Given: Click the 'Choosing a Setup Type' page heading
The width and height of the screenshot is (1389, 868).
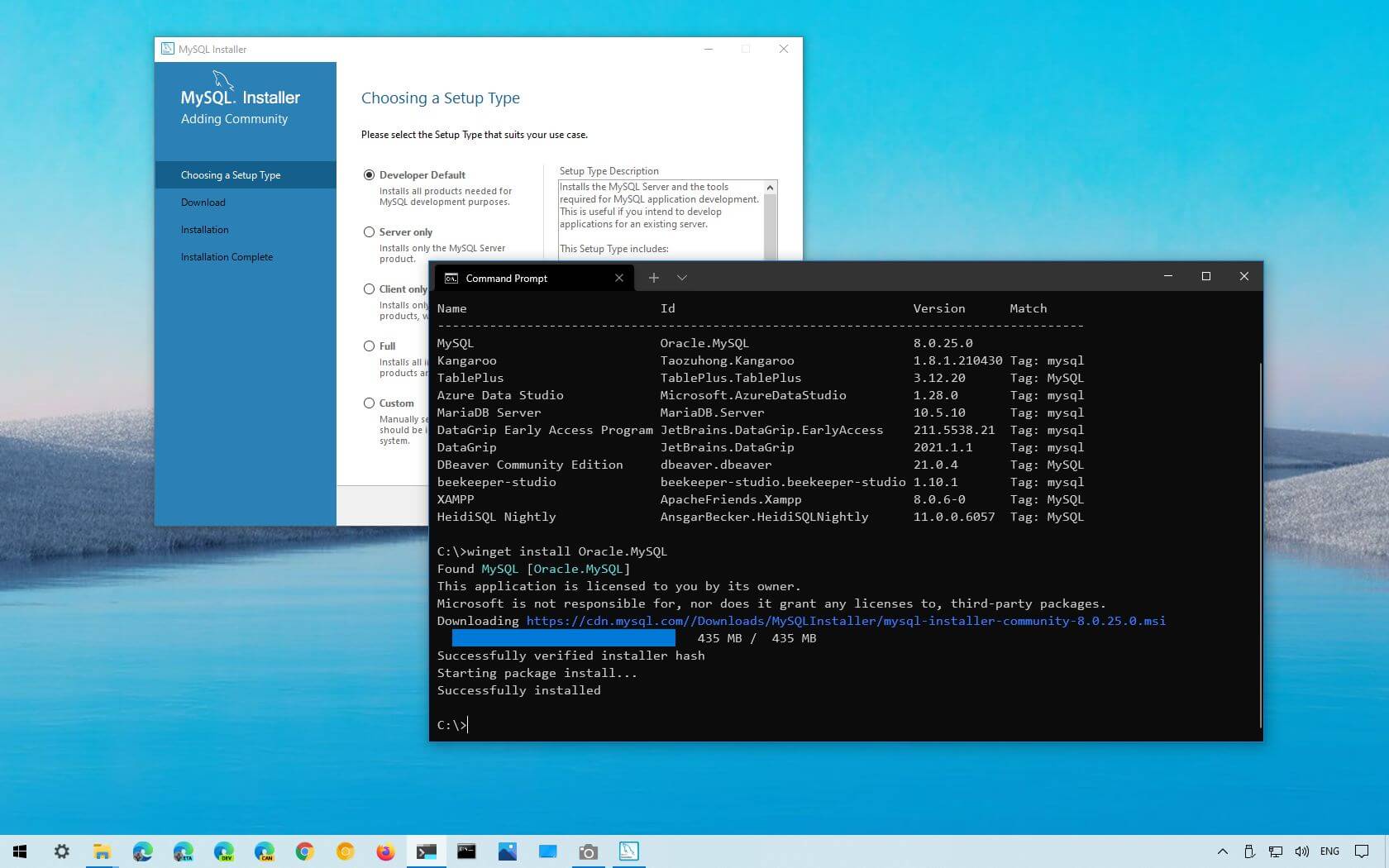Looking at the screenshot, I should [x=441, y=98].
